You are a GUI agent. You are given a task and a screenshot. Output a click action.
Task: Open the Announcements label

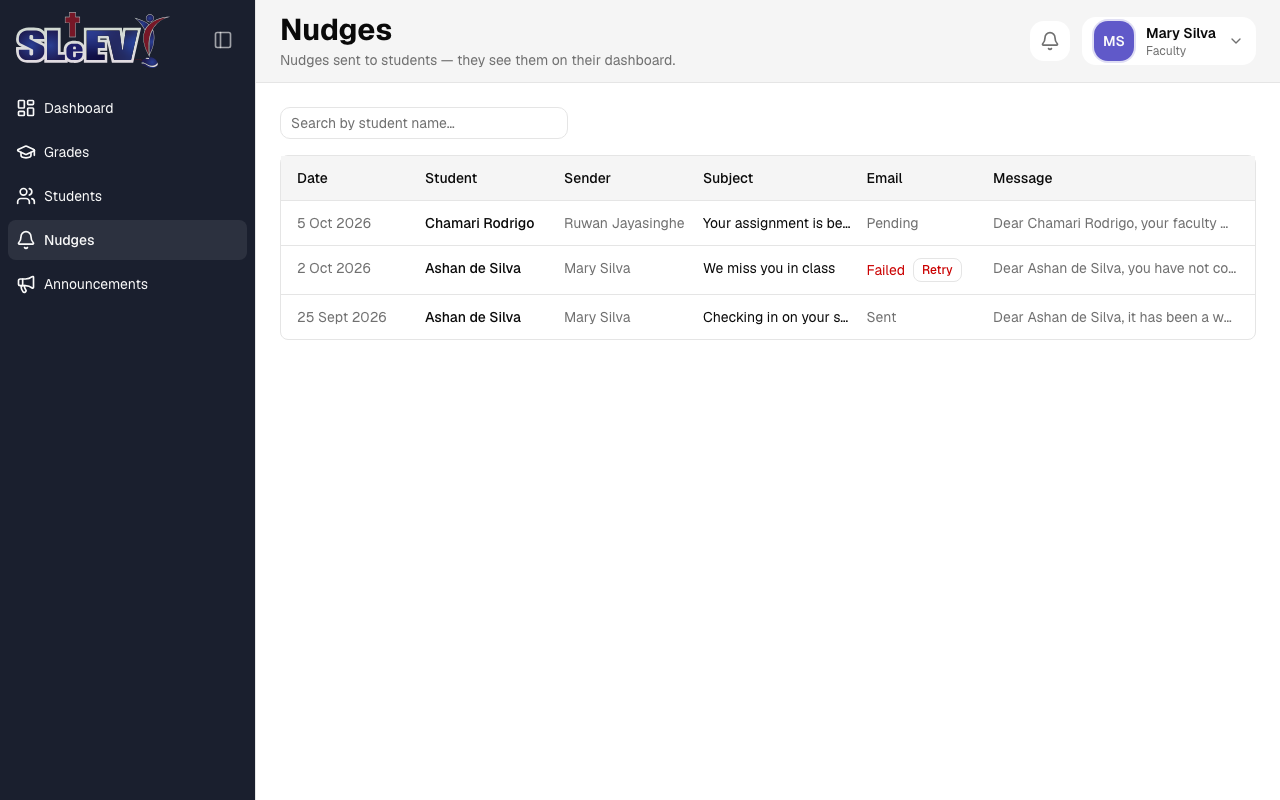point(96,284)
